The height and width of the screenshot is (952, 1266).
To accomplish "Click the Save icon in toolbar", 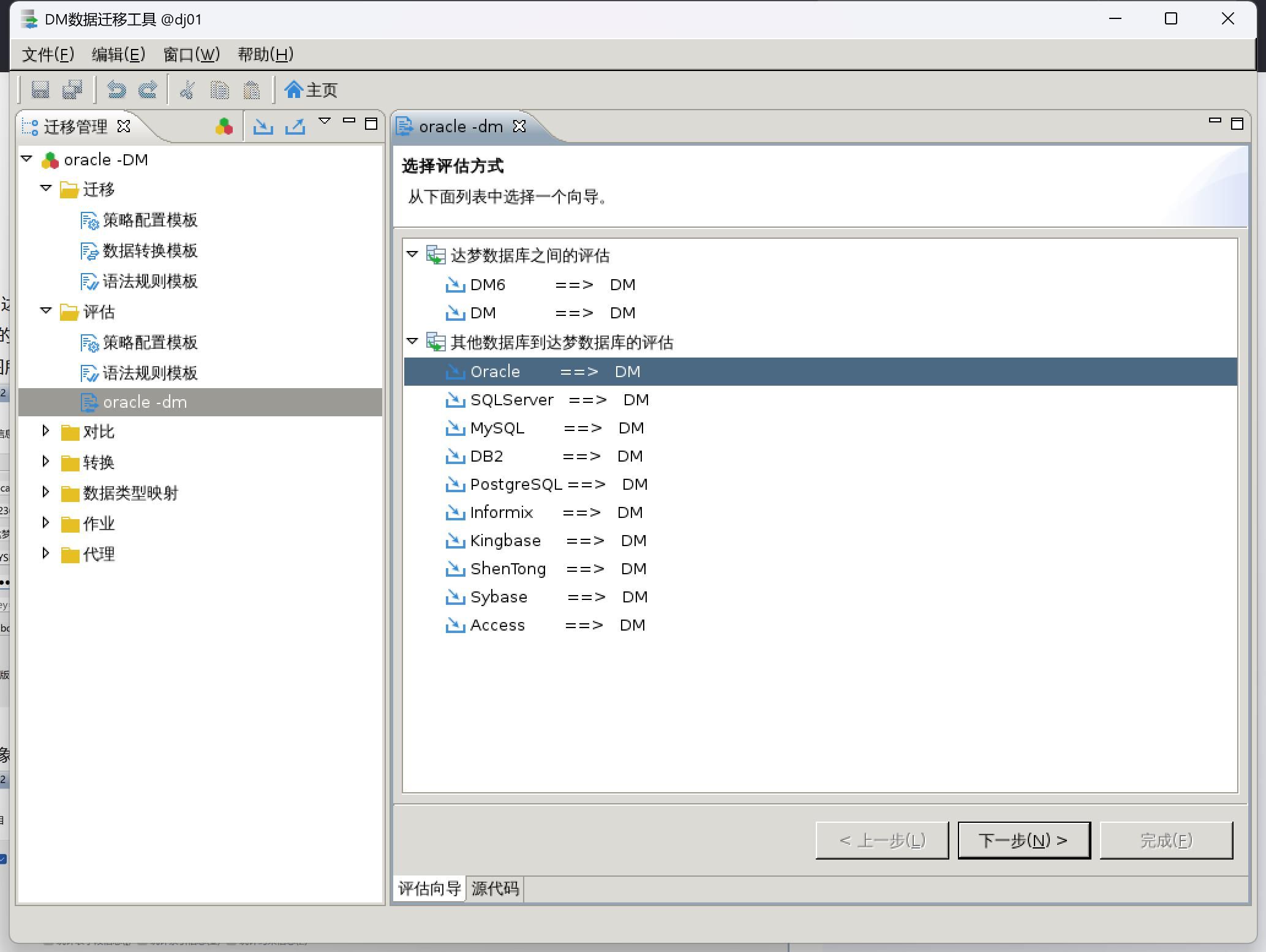I will click(40, 90).
